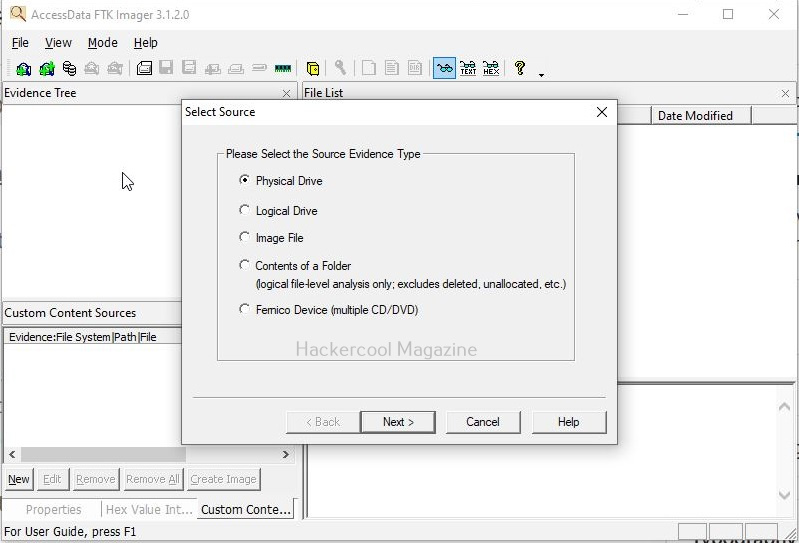Image resolution: width=799 pixels, height=543 pixels.
Task: Switch to the HEX view mode icon
Action: pyautogui.click(x=490, y=69)
